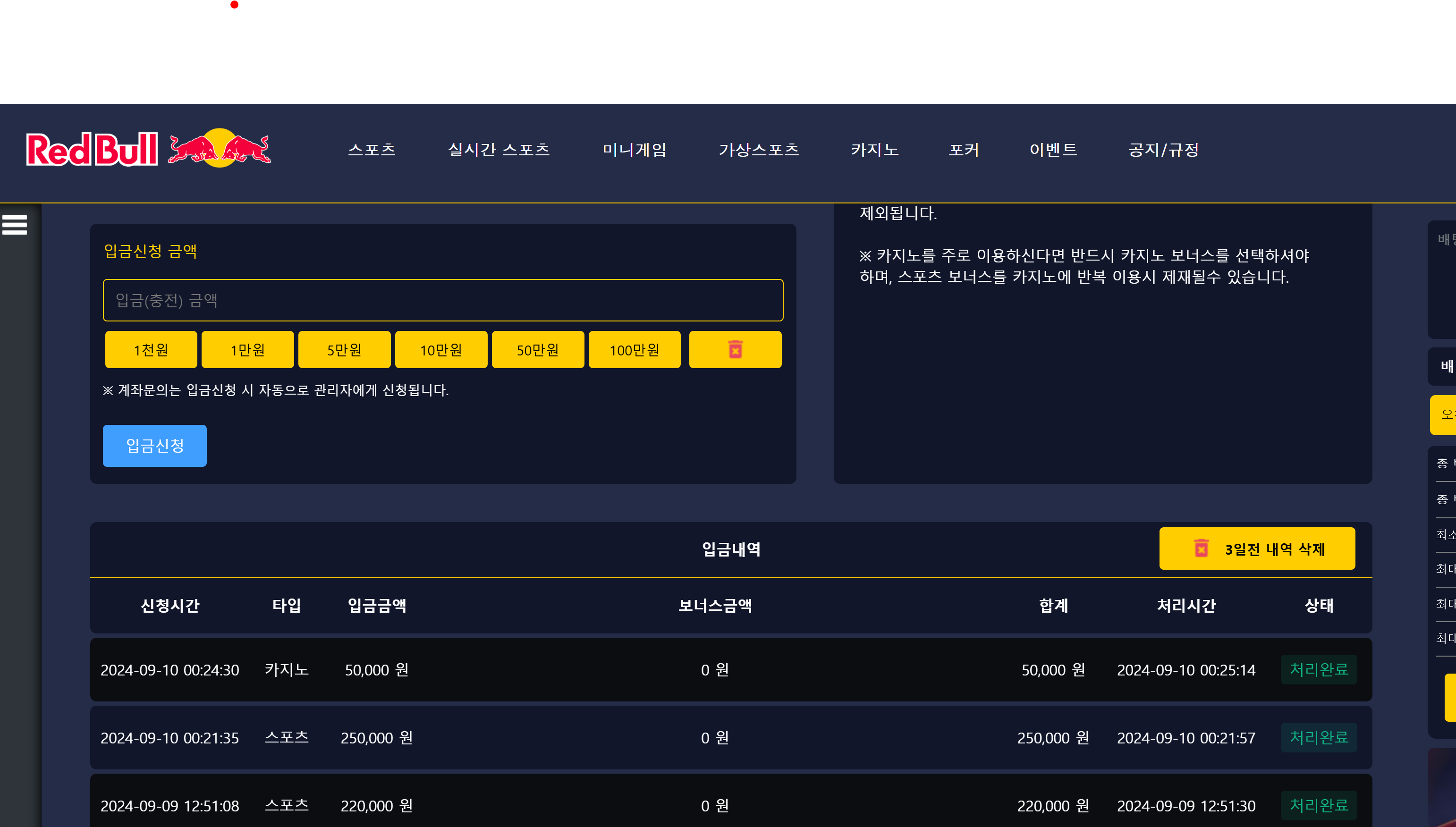Open the 이벤트 page
Viewport: 1456px width, 827px height.
tap(1053, 149)
